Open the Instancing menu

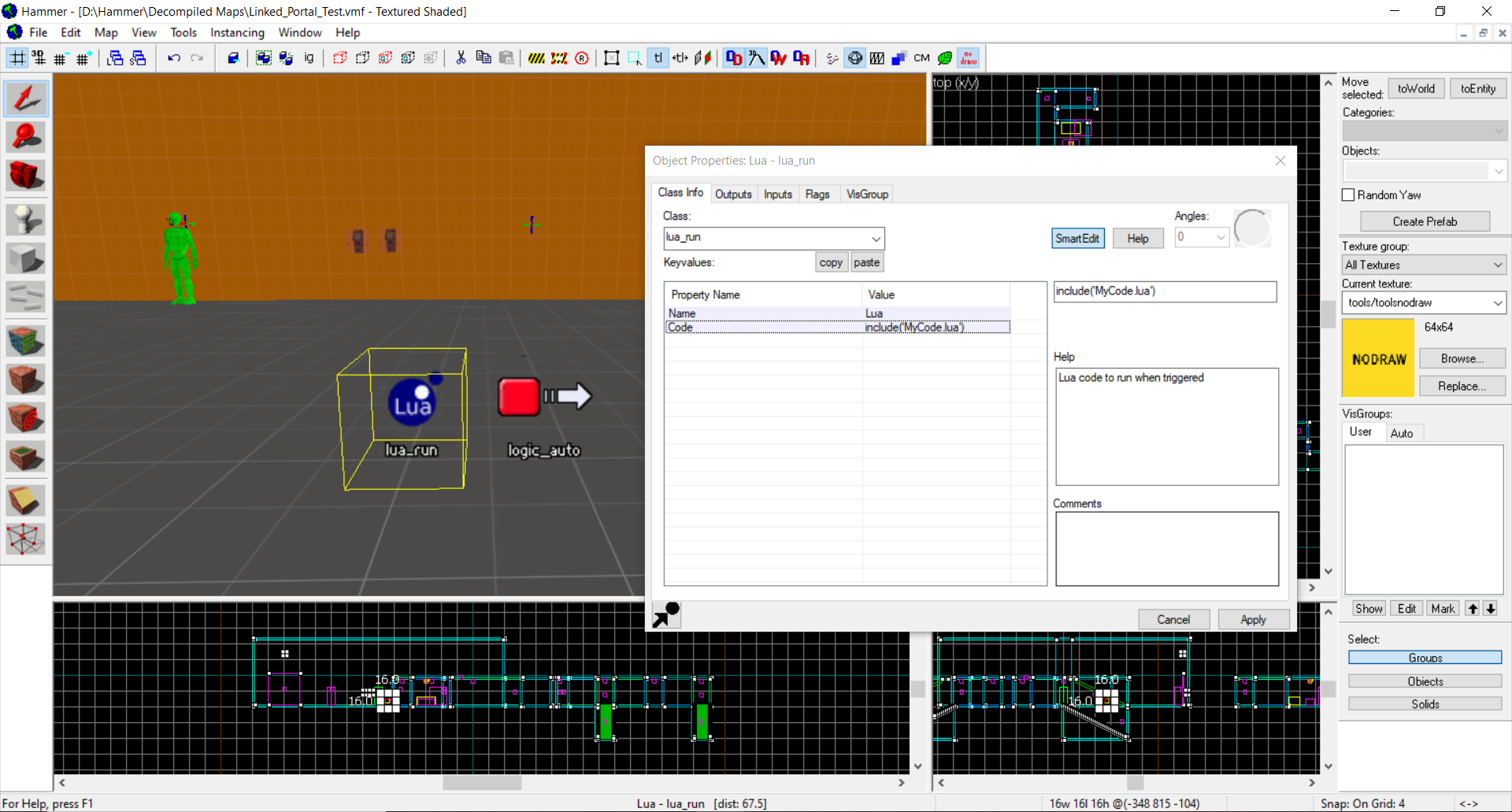(237, 32)
